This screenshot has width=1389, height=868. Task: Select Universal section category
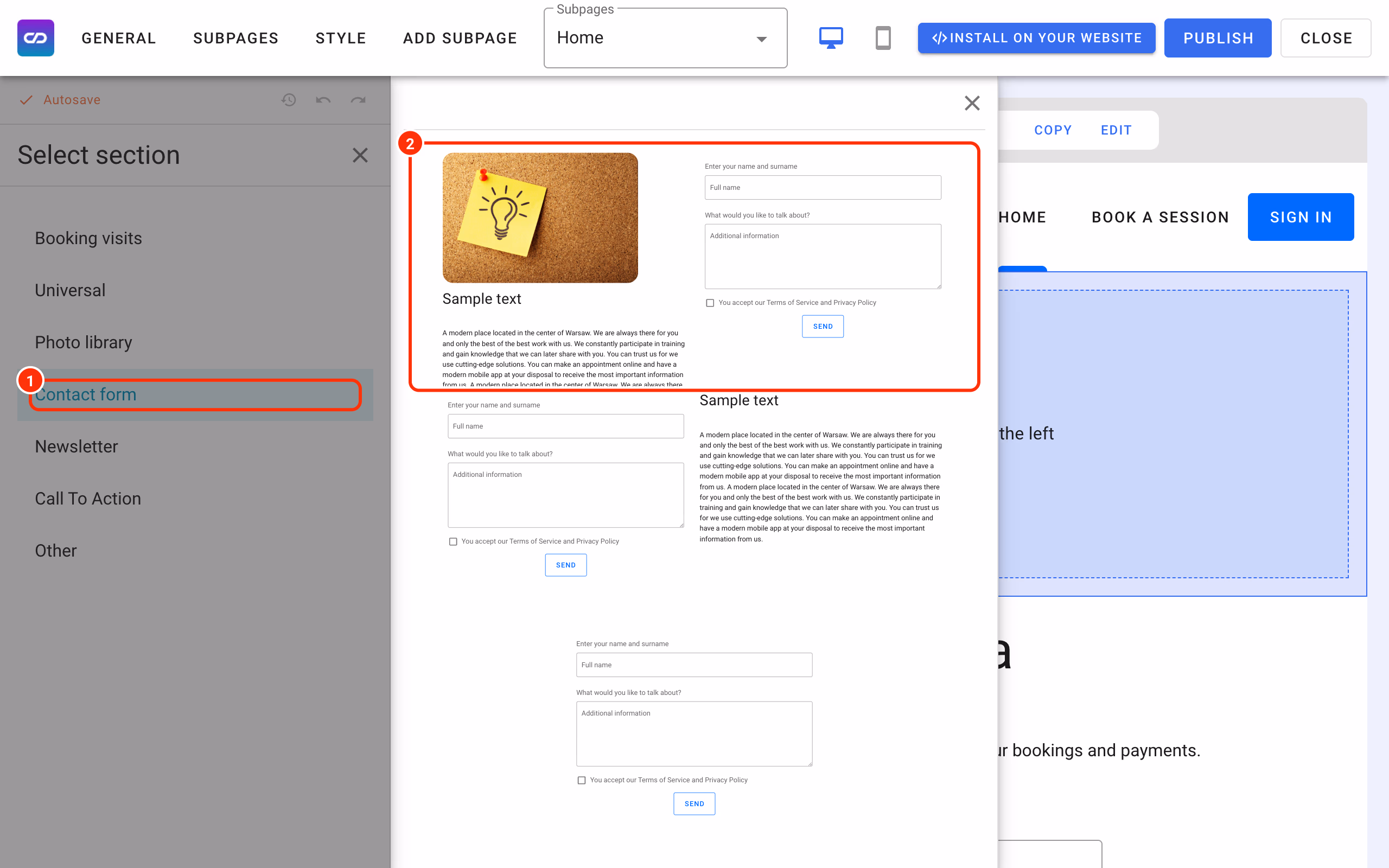pyautogui.click(x=195, y=290)
